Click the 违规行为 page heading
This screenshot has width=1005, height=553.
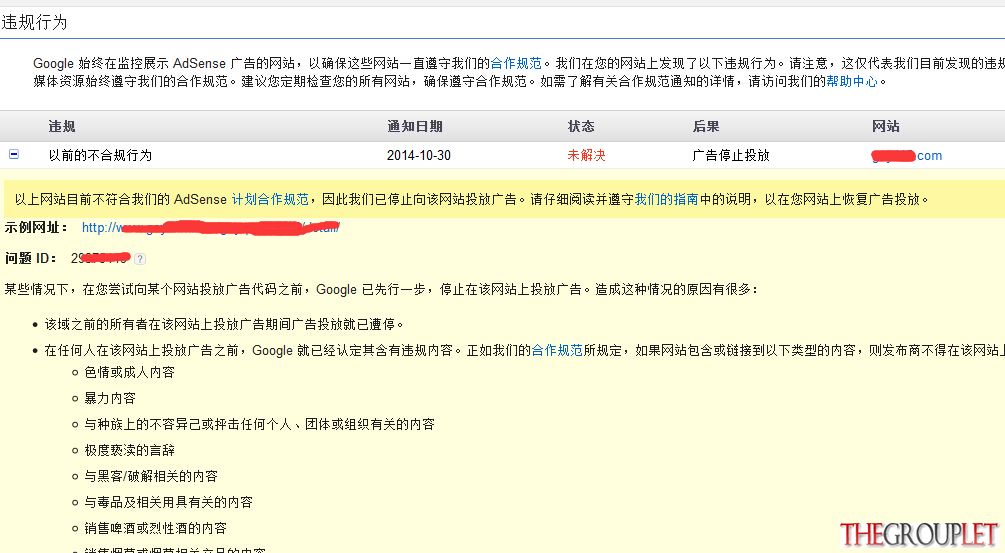(34, 22)
